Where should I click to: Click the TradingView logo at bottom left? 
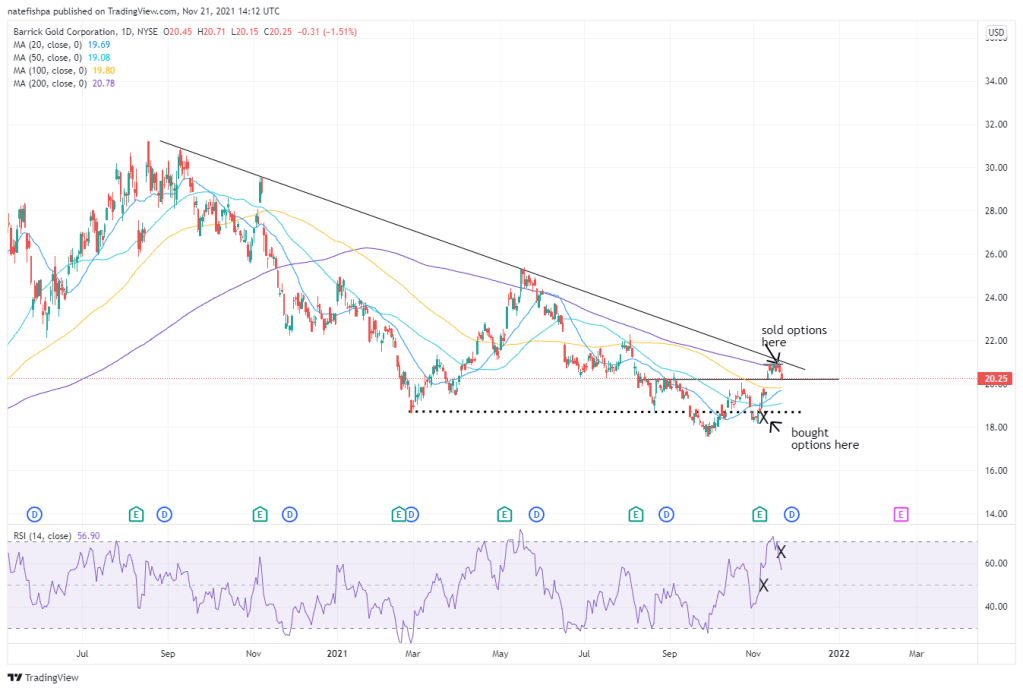point(38,676)
